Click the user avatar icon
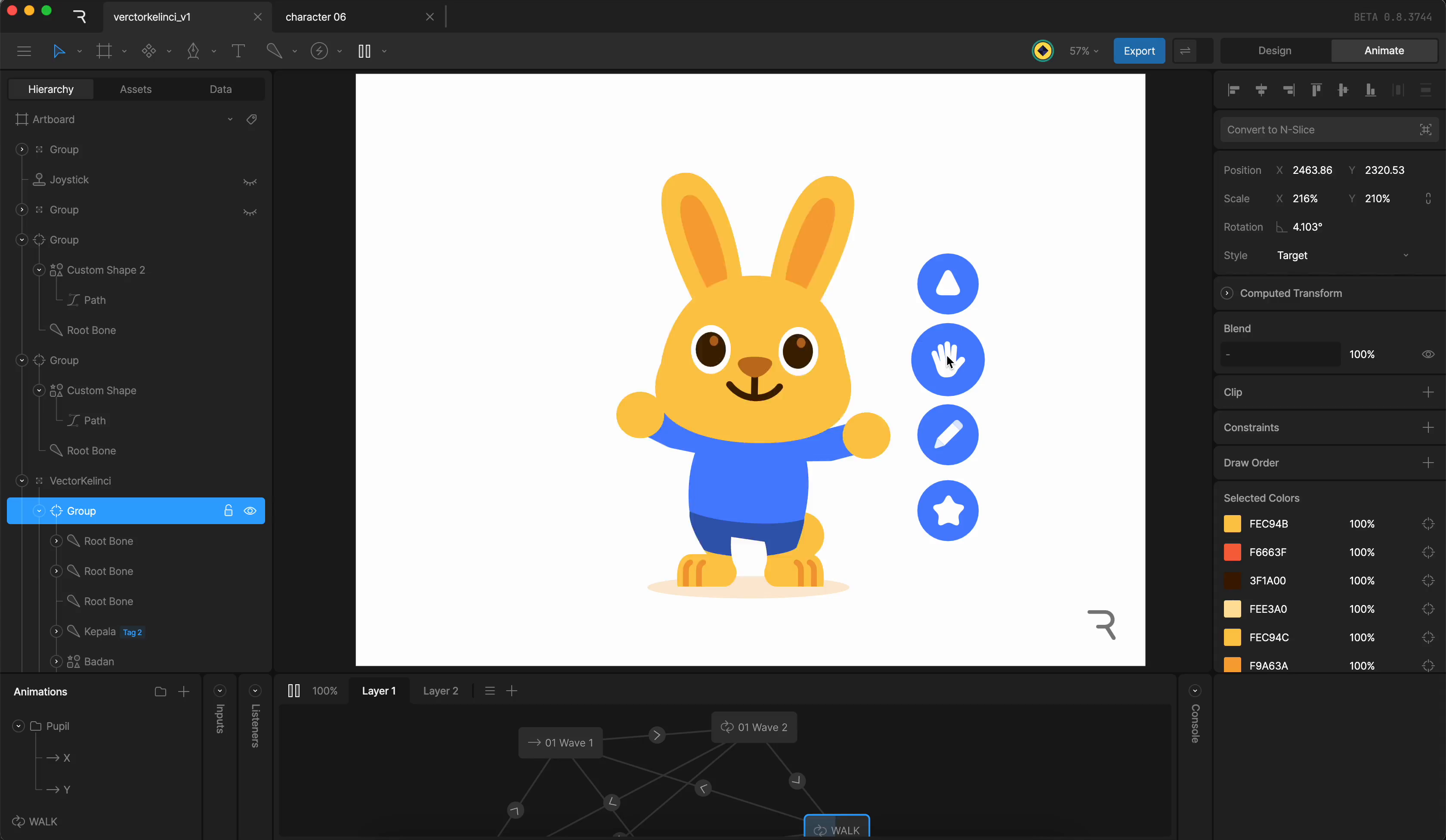 pyautogui.click(x=1043, y=51)
